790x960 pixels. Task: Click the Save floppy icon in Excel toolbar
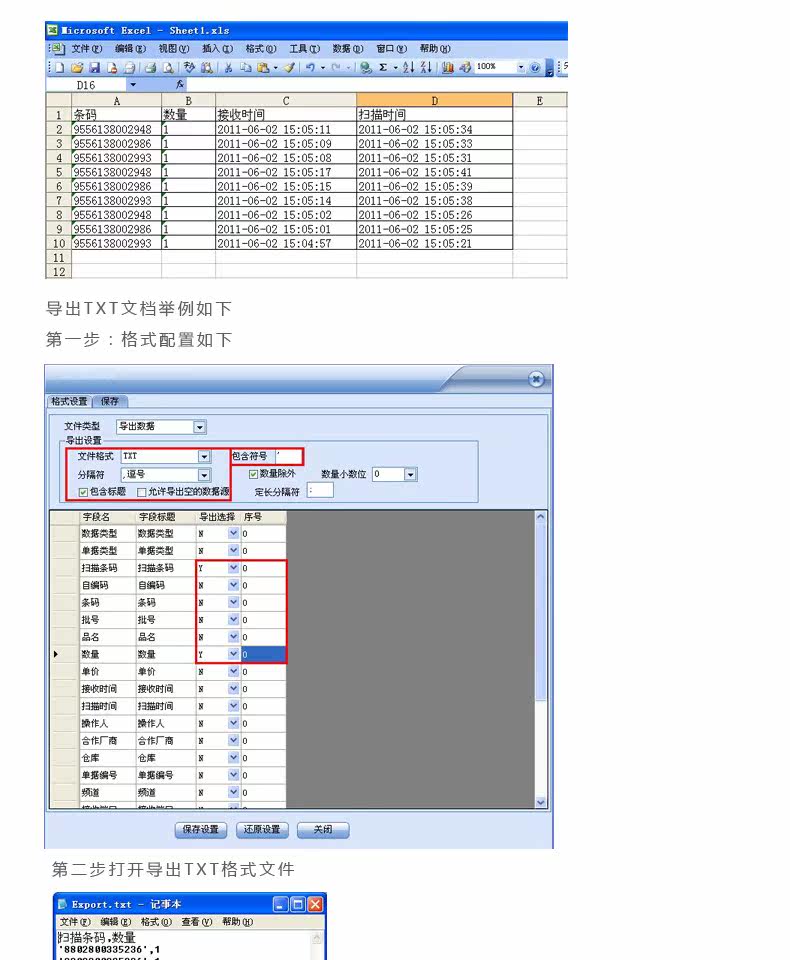[94, 67]
